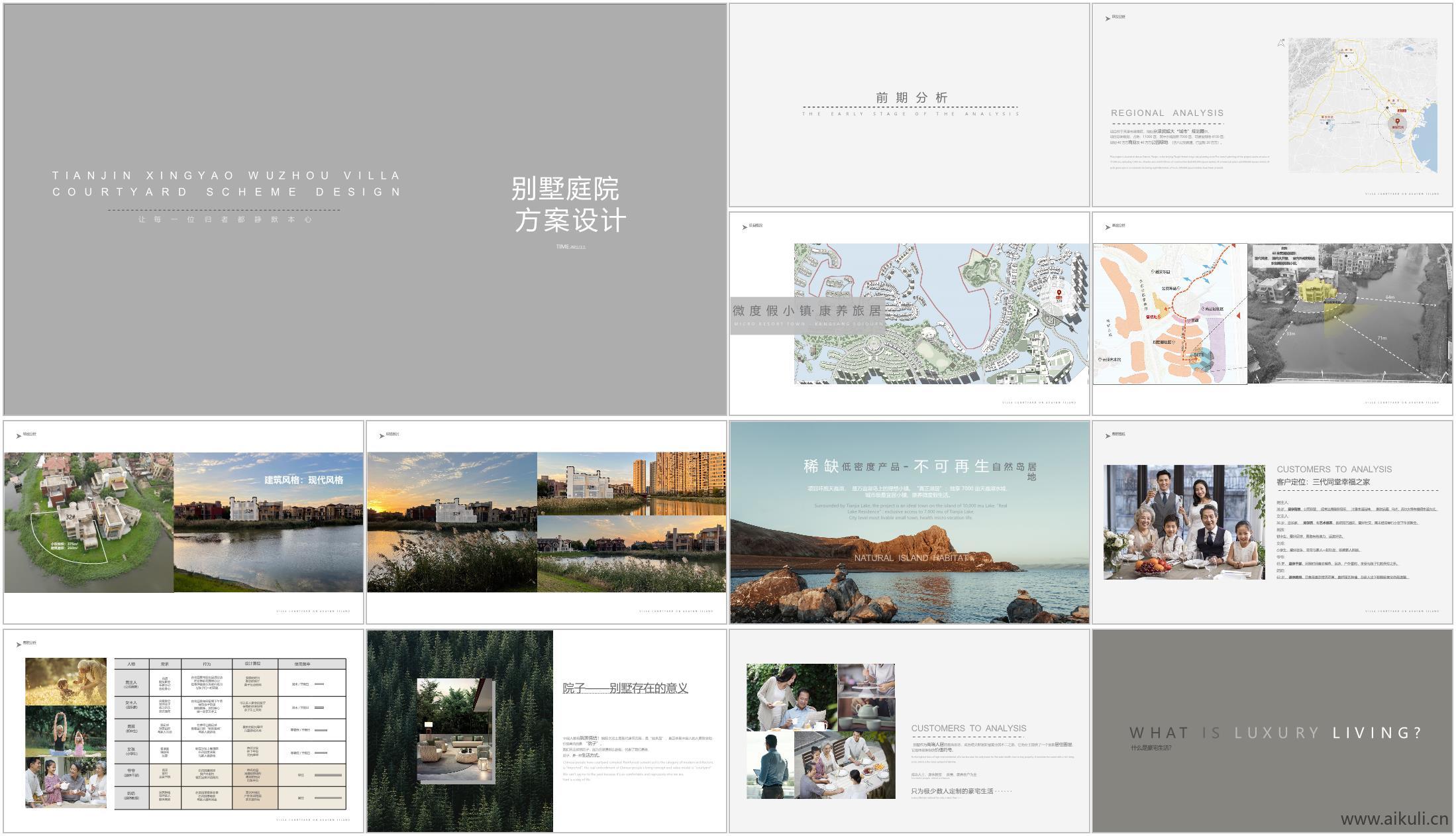This screenshot has height=836, width=1456.
Task: Click the 院子—别墅存在的意义 heading text
Action: point(625,688)
